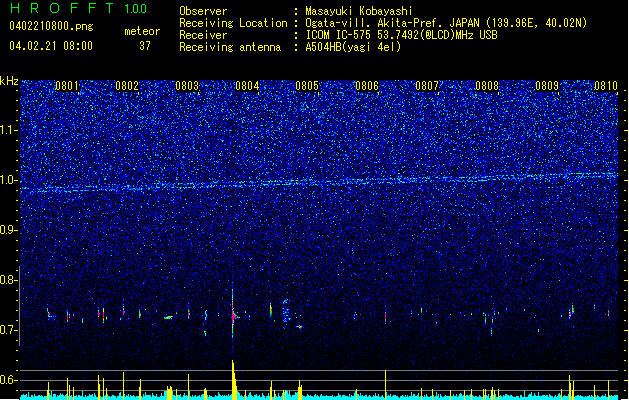Click the 0810 time marker
The width and height of the screenshot is (629, 400).
pos(606,86)
